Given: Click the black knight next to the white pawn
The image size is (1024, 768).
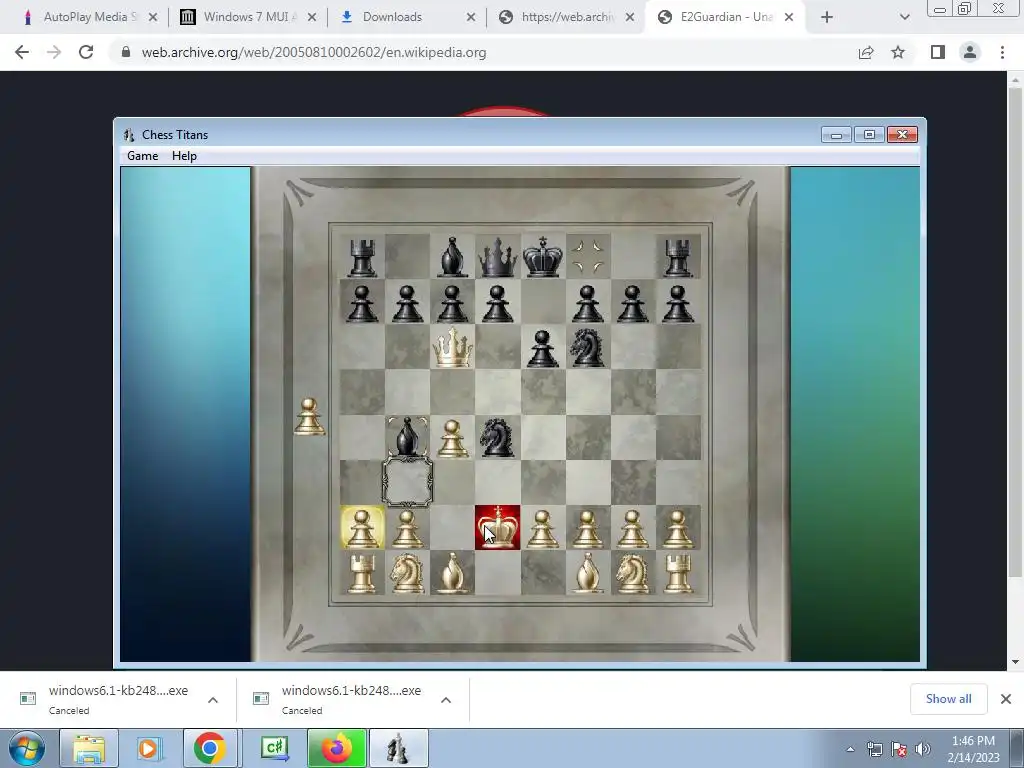Looking at the screenshot, I should [497, 437].
